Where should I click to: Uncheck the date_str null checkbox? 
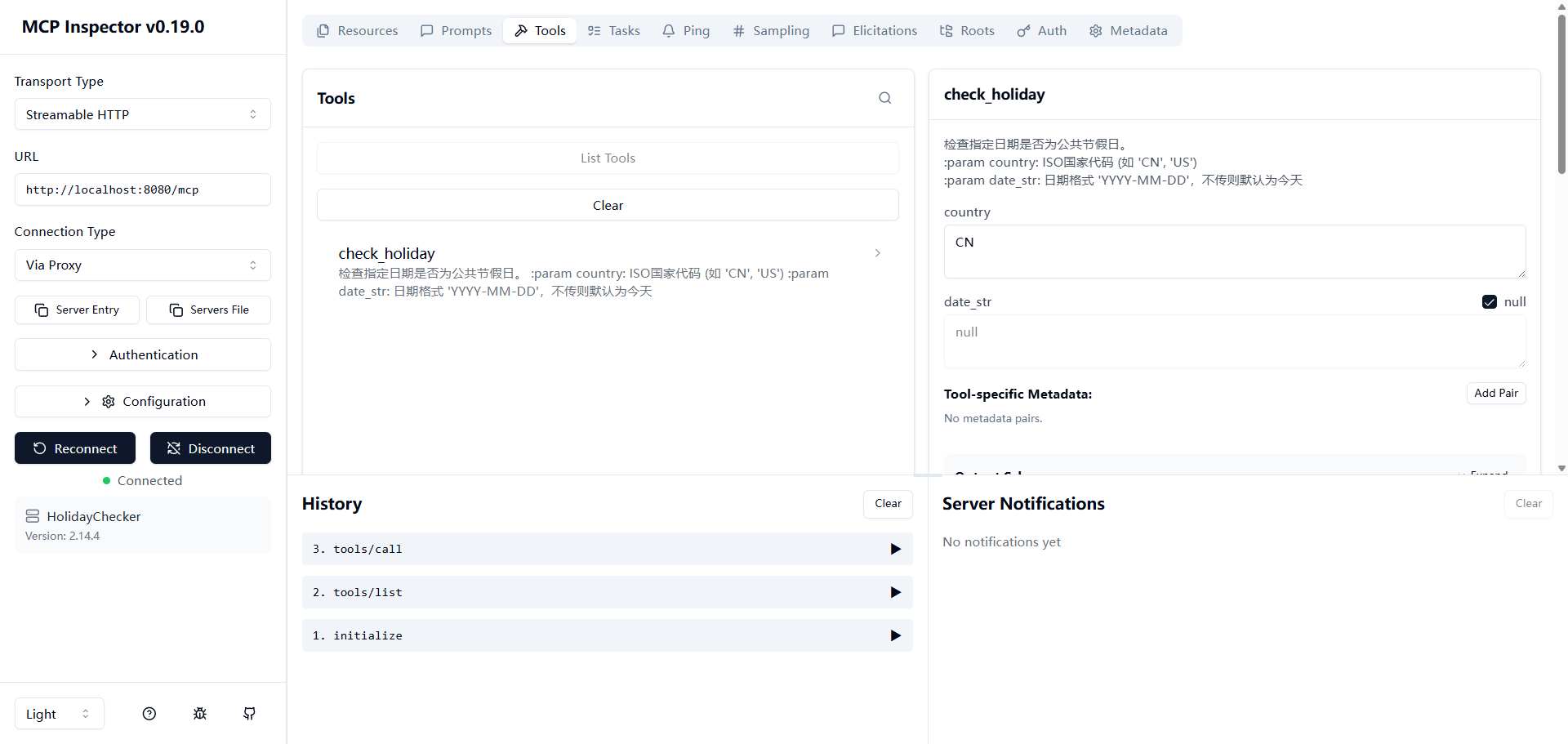[x=1490, y=302]
